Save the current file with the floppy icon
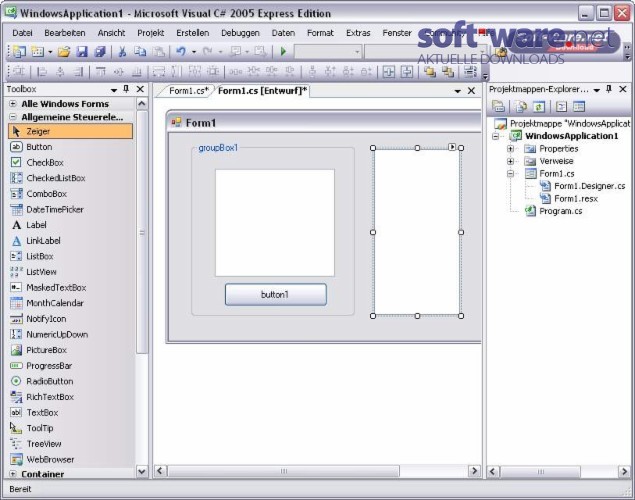Image resolution: width=635 pixels, height=500 pixels. click(82, 52)
